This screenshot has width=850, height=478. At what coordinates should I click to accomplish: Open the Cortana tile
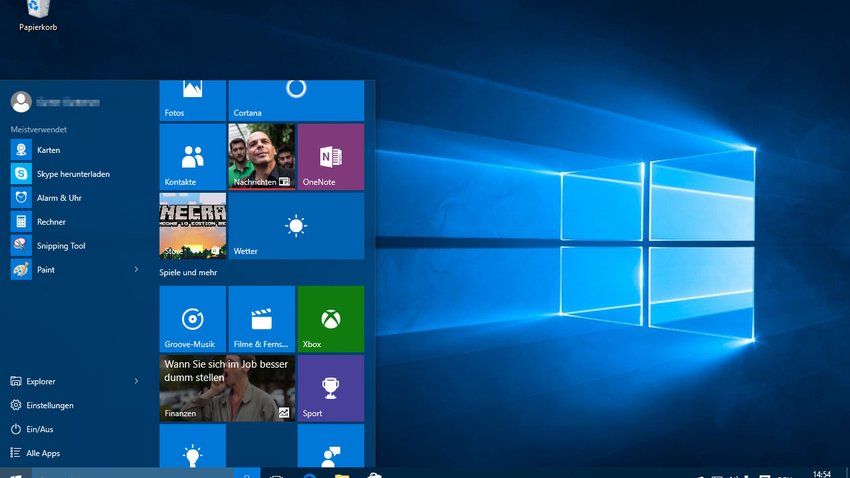click(x=296, y=100)
